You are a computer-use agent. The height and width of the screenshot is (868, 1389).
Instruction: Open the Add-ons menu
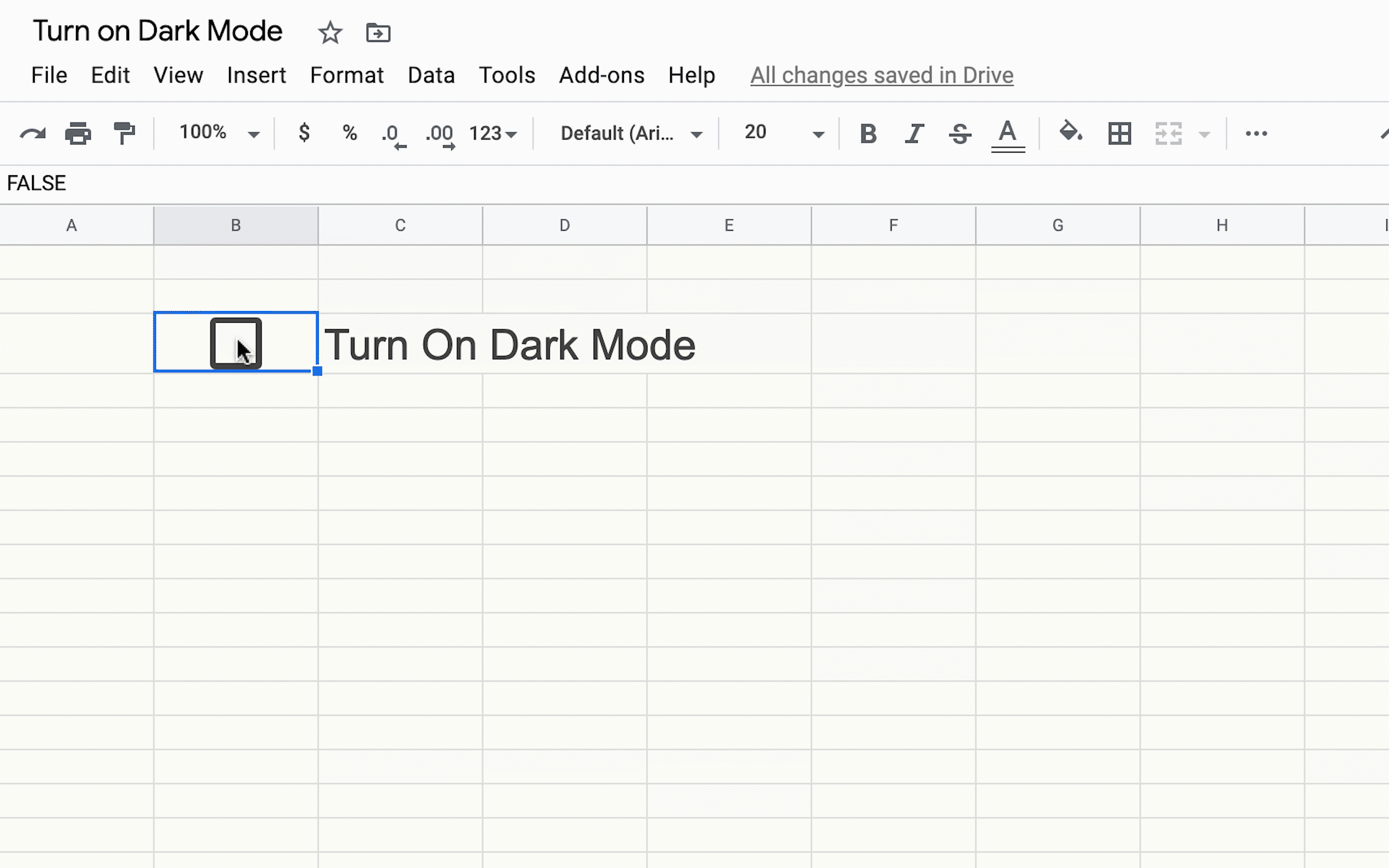point(602,75)
